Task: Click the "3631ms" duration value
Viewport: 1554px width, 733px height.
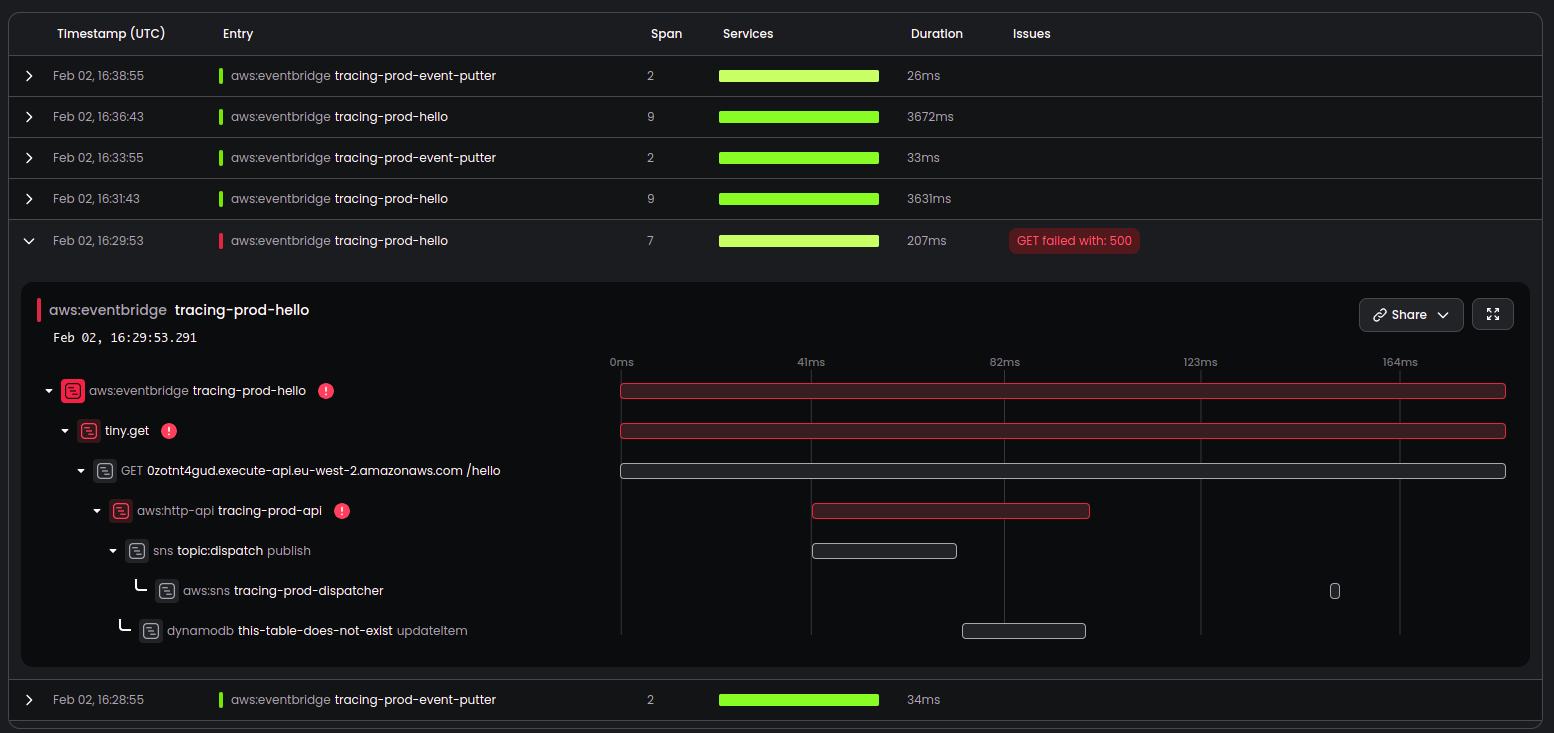Action: point(929,199)
